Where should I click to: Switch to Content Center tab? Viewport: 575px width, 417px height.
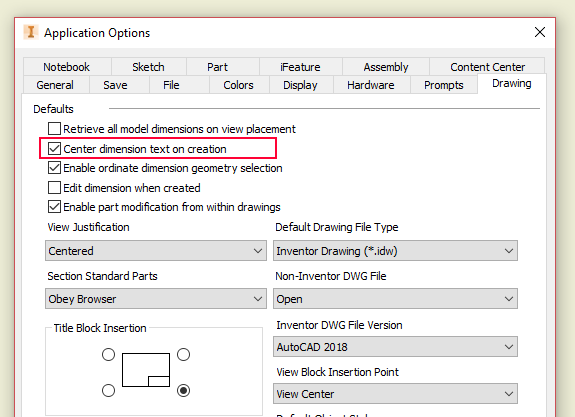(x=487, y=67)
